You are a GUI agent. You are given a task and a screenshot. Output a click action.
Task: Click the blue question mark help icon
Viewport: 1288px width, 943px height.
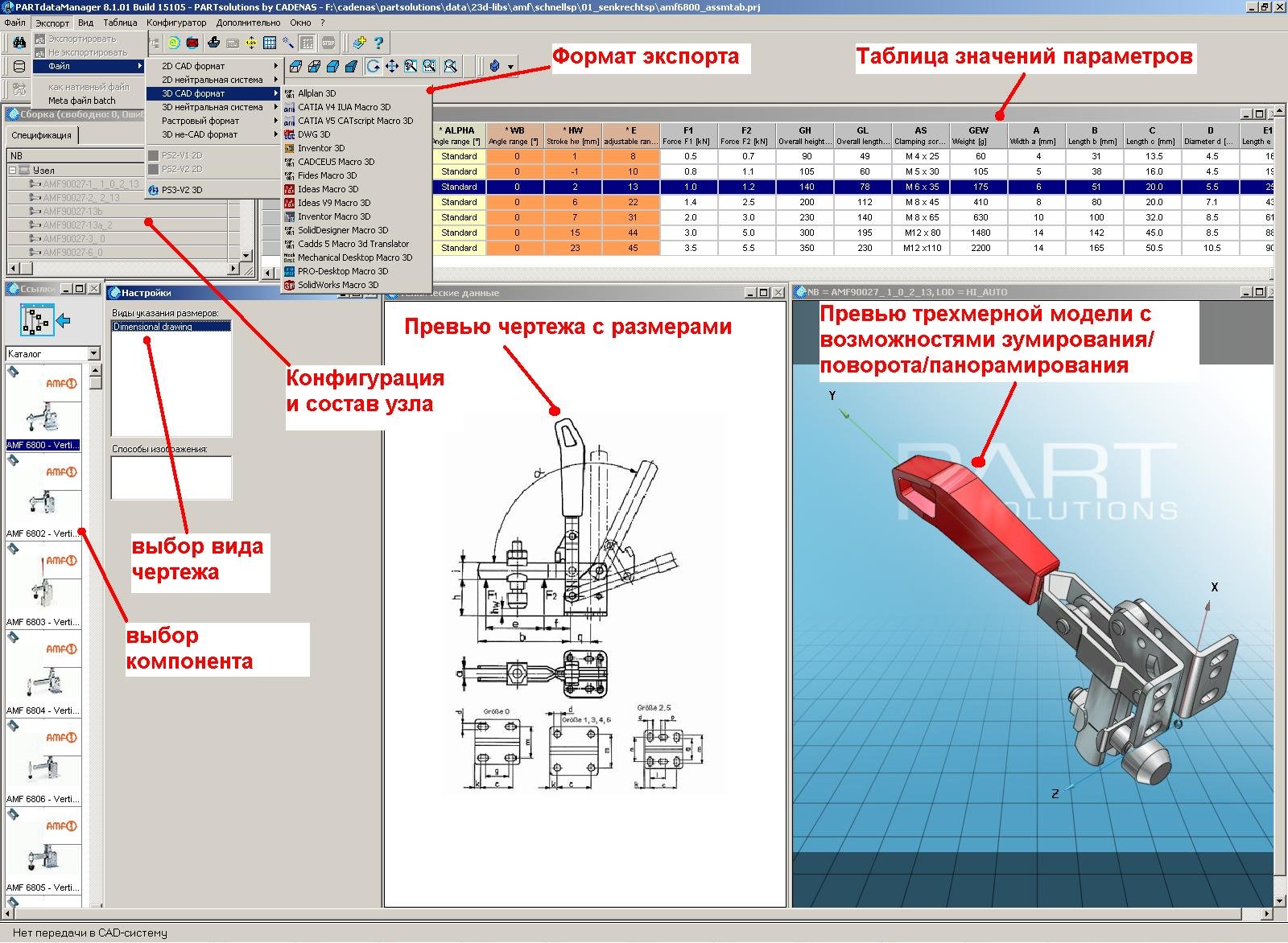(378, 43)
